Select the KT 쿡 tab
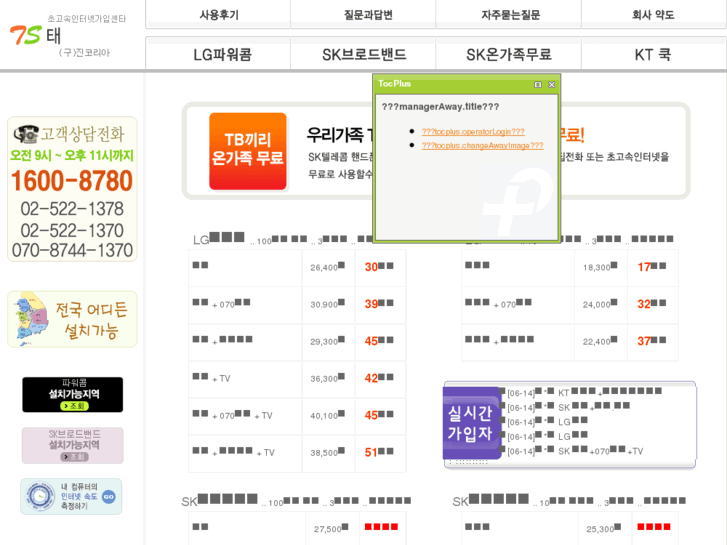Image resolution: width=727 pixels, height=545 pixels. (652, 55)
